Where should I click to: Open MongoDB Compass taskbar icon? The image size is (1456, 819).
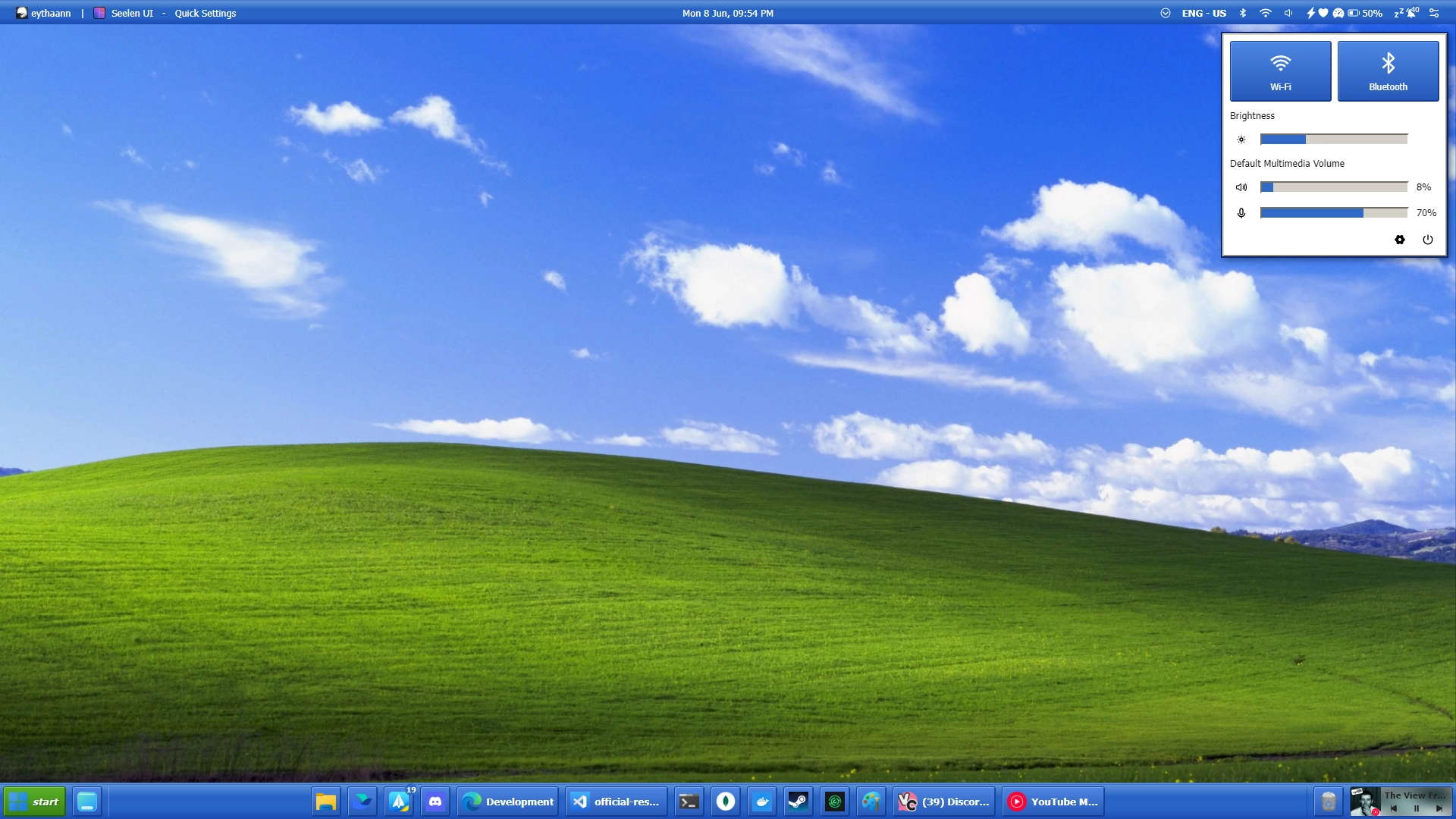(x=726, y=802)
